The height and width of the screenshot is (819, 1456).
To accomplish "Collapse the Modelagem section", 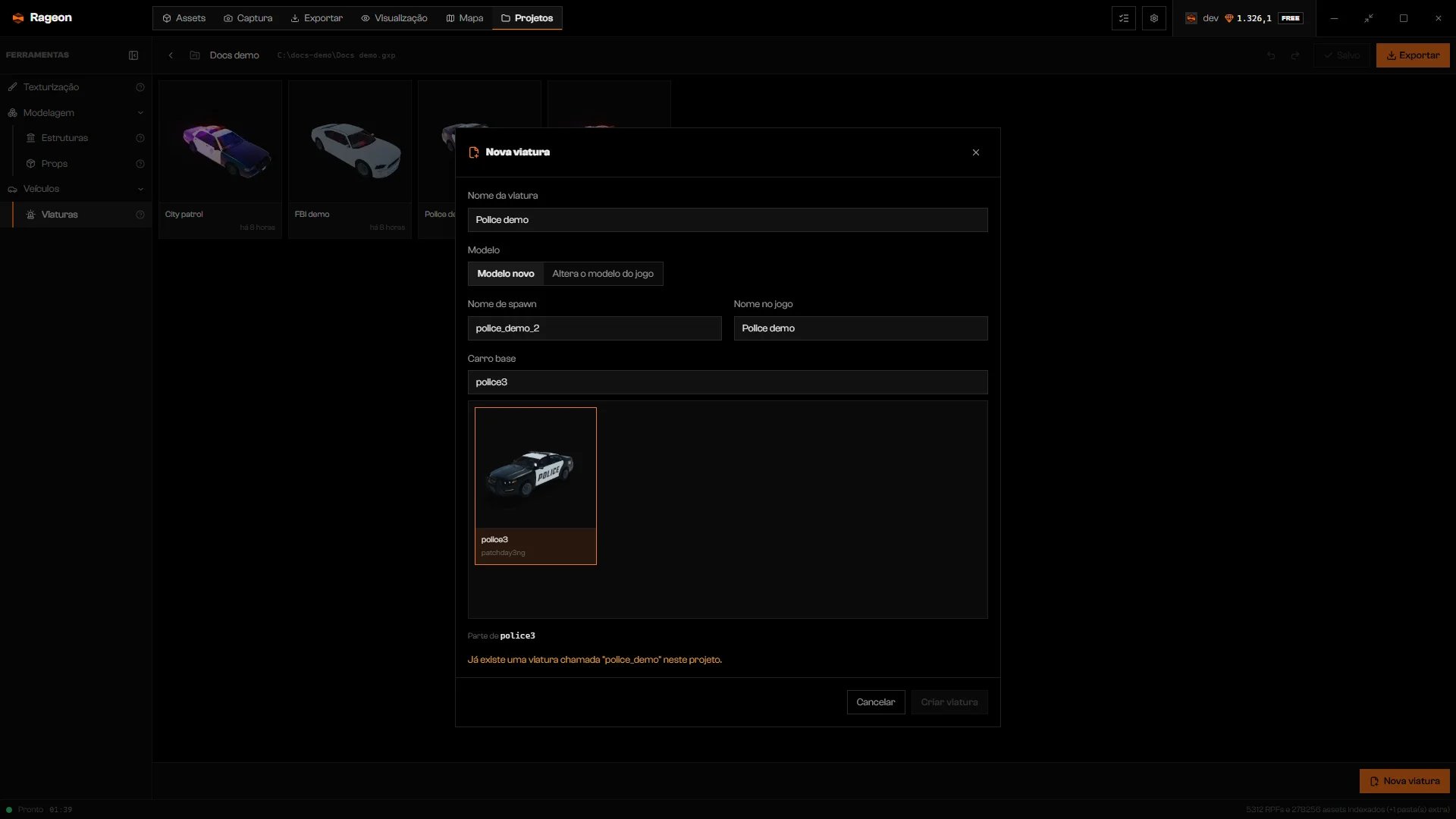I will click(76, 113).
